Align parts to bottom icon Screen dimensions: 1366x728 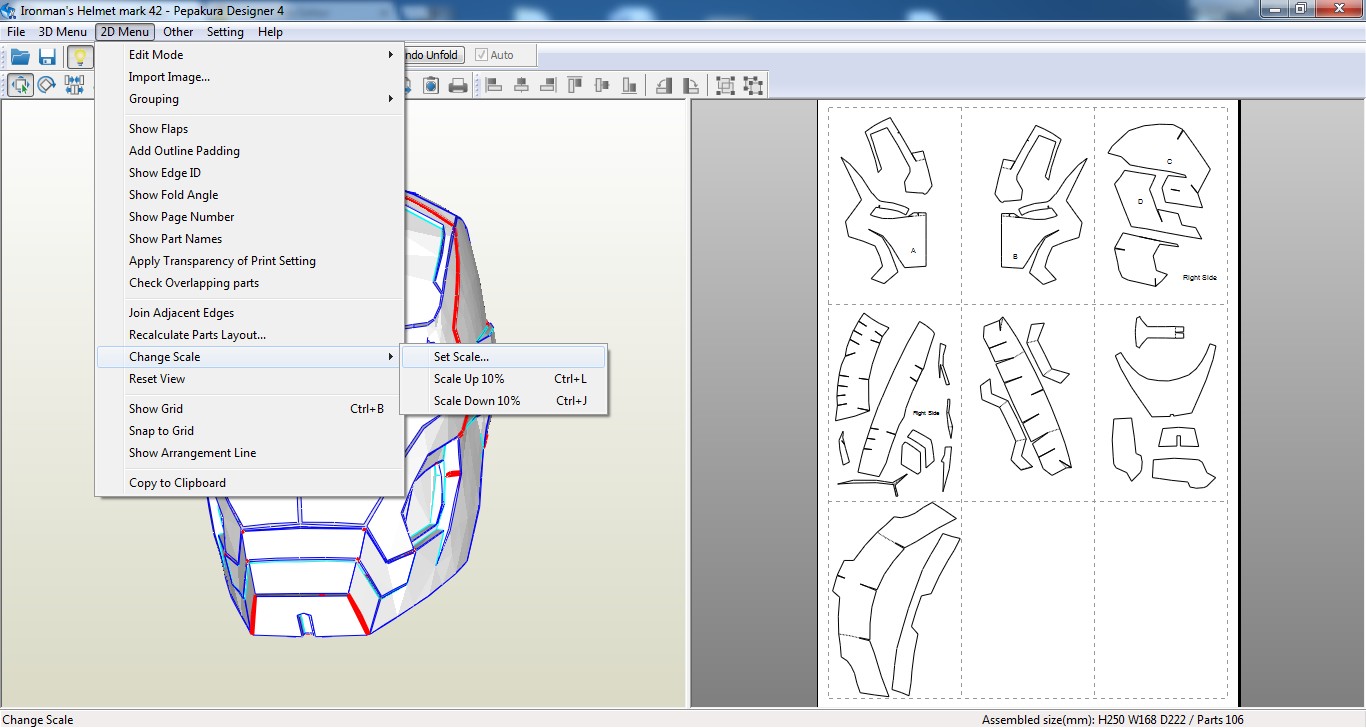[x=629, y=85]
